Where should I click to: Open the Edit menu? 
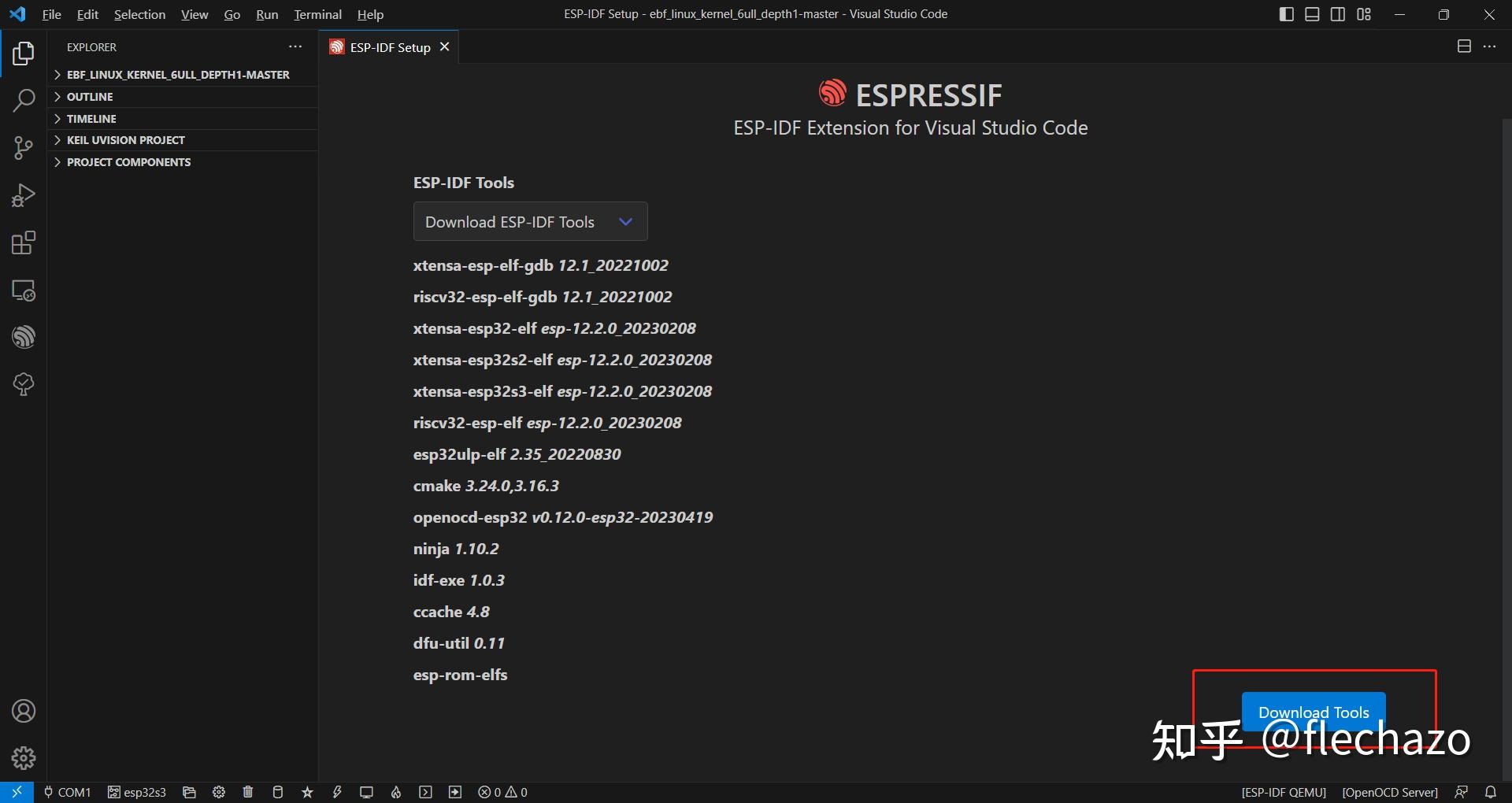pyautogui.click(x=87, y=14)
